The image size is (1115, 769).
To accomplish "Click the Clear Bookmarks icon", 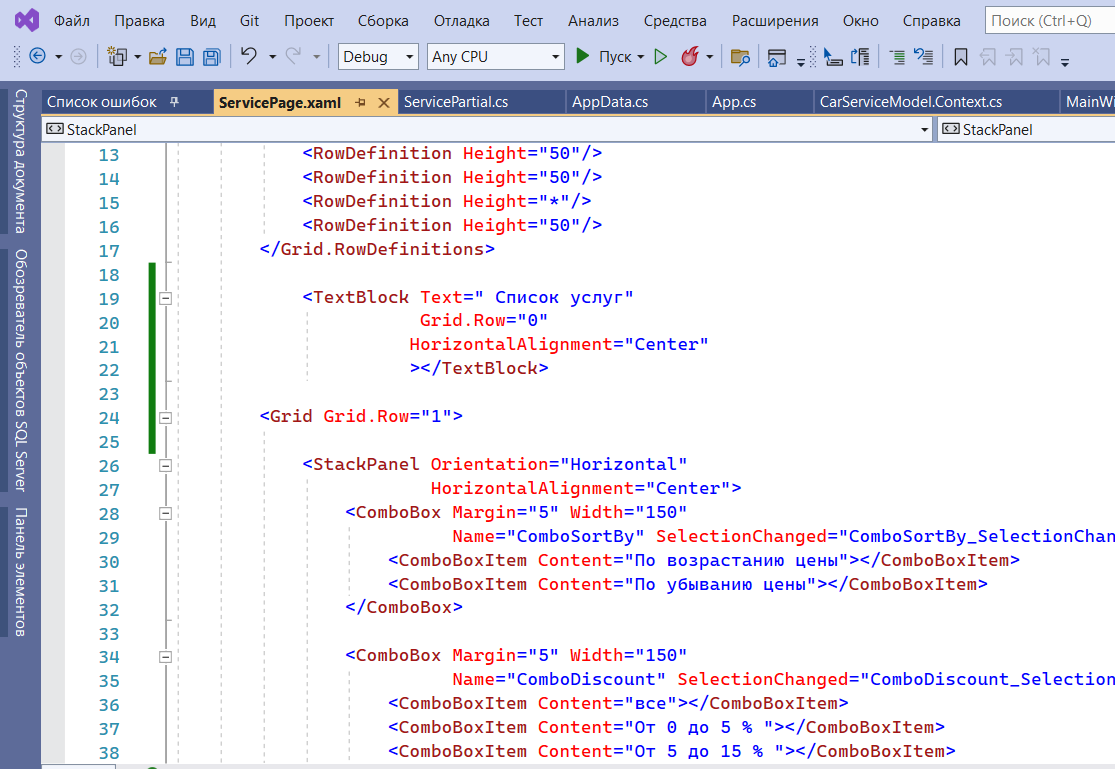I will [x=1042, y=57].
